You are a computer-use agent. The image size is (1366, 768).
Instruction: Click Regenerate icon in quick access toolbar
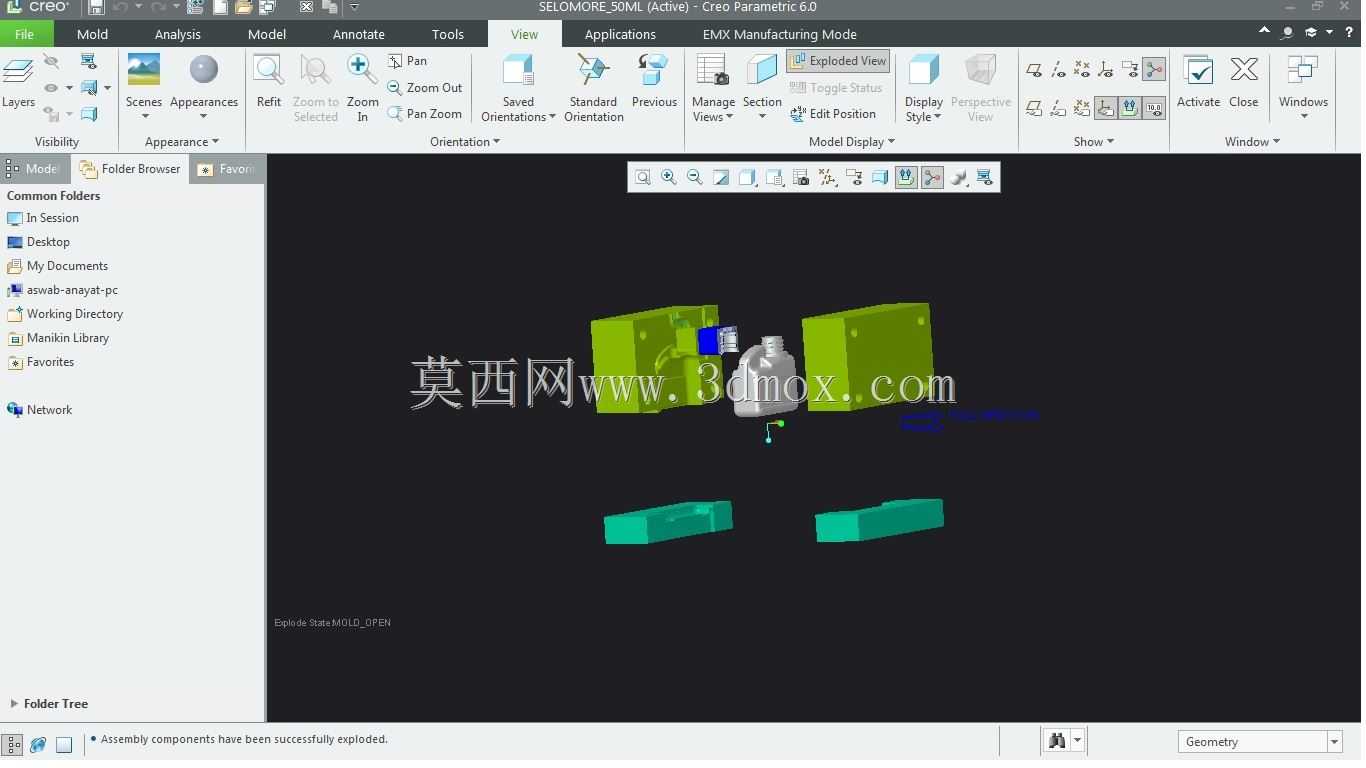(x=195, y=7)
